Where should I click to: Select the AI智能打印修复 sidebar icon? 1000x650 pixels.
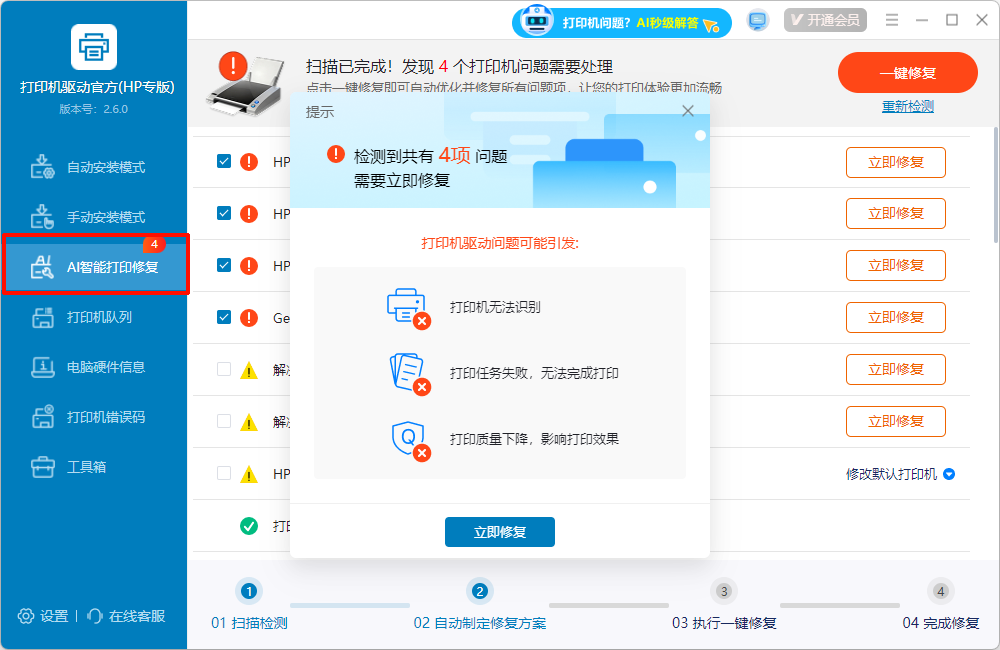42,265
